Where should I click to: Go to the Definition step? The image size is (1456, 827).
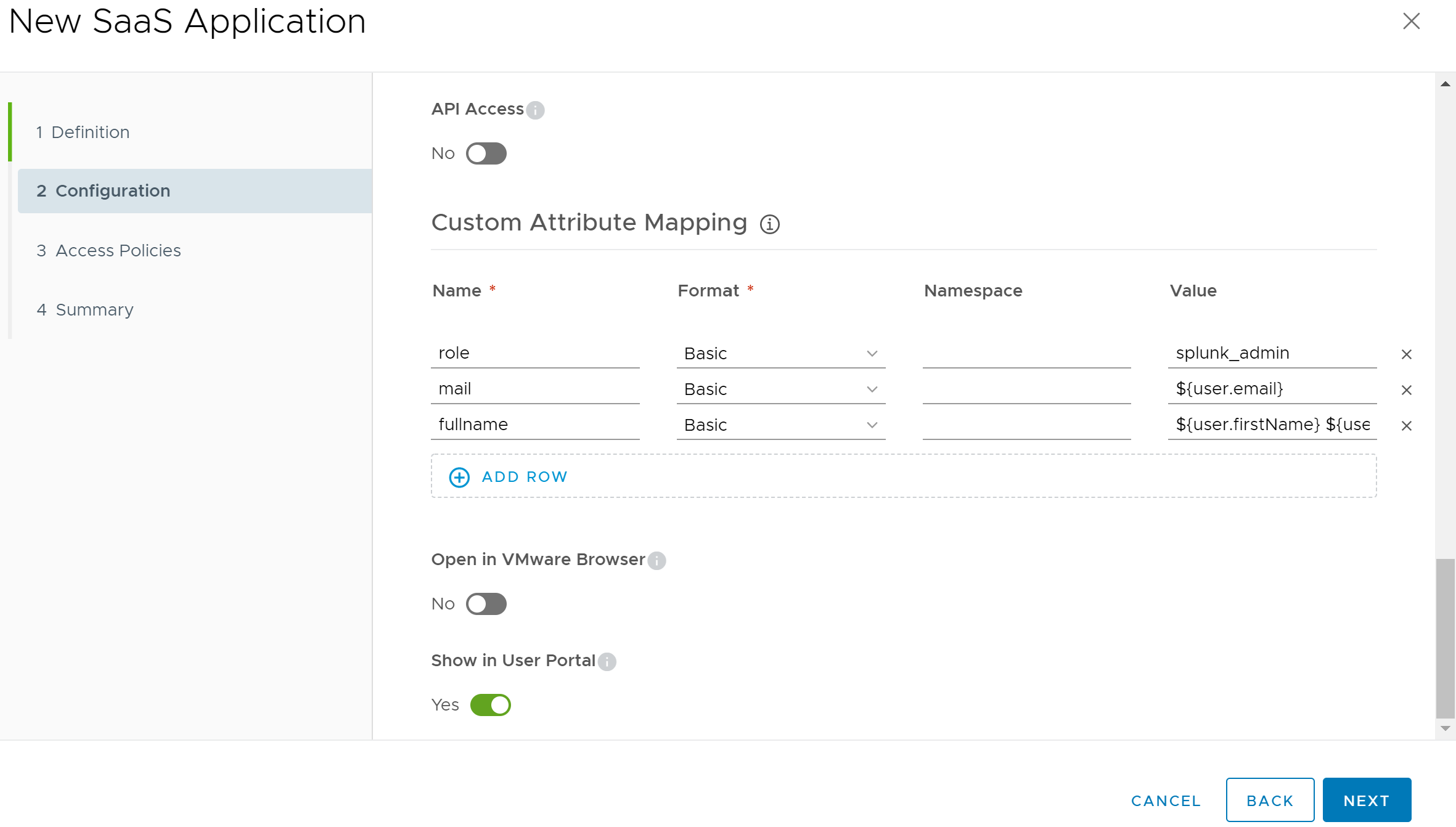(90, 132)
